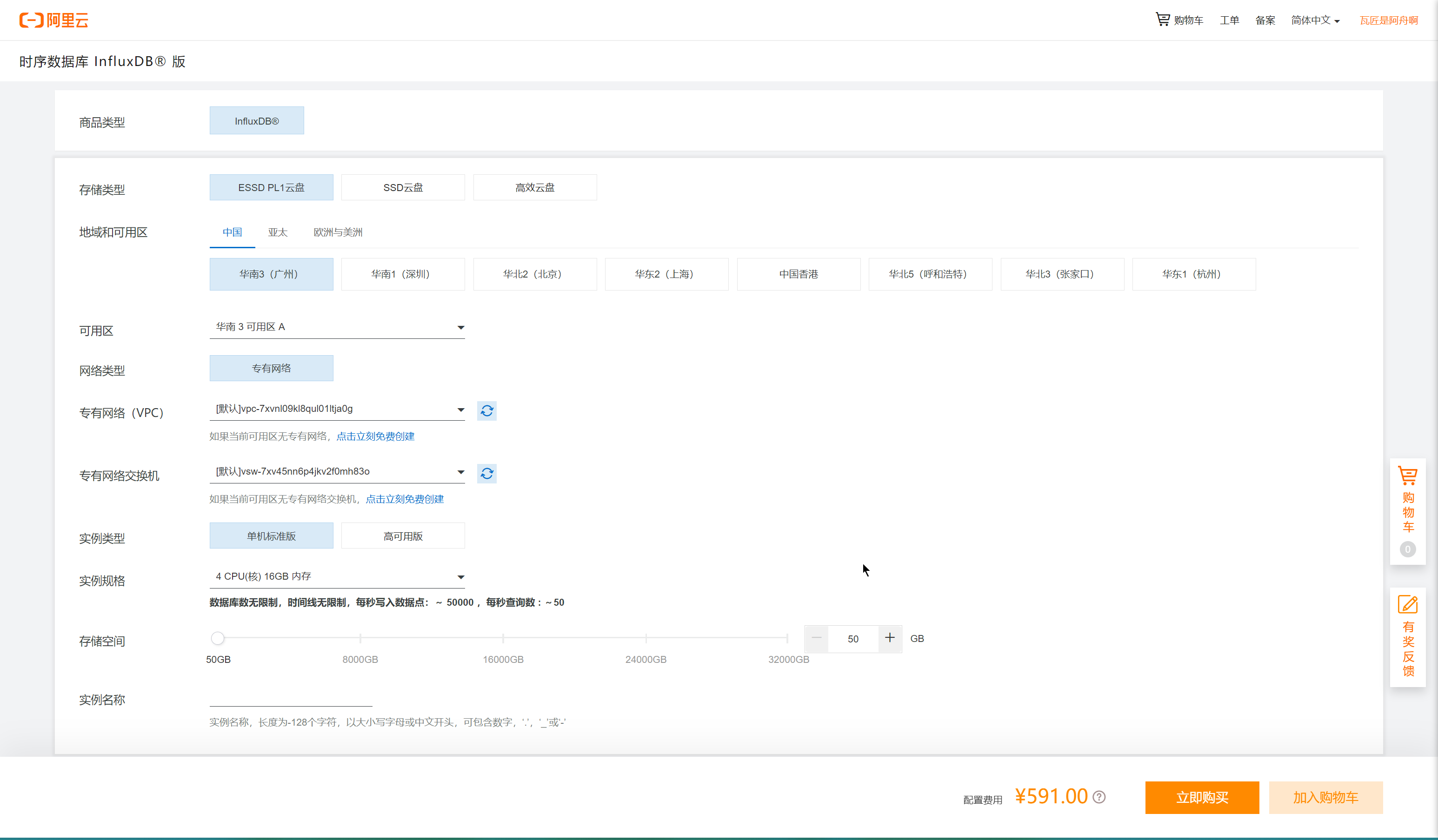Click 加入购物车 add to cart button
Viewport: 1438px width, 840px height.
tap(1325, 797)
